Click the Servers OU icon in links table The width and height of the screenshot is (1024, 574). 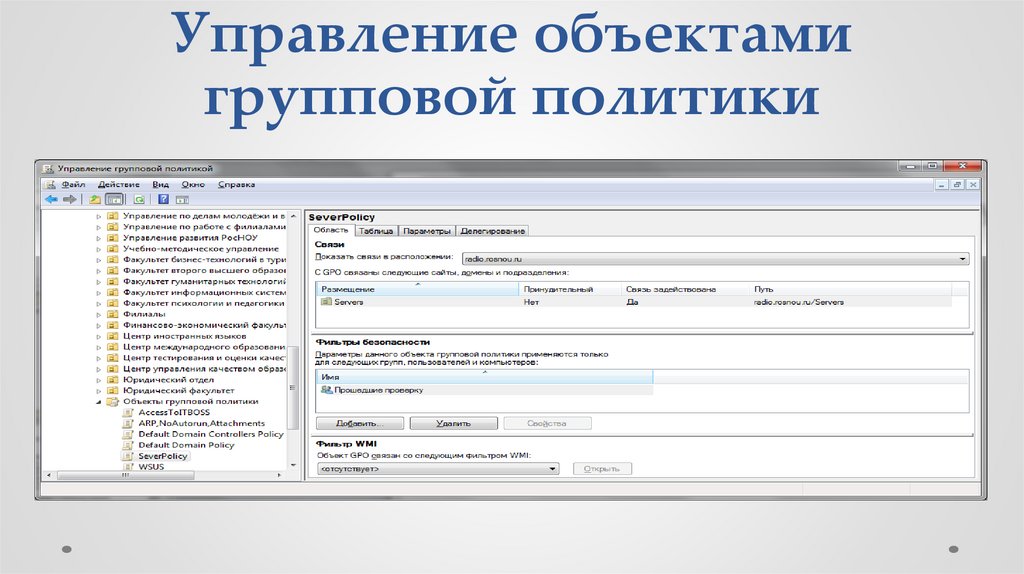pyautogui.click(x=327, y=302)
